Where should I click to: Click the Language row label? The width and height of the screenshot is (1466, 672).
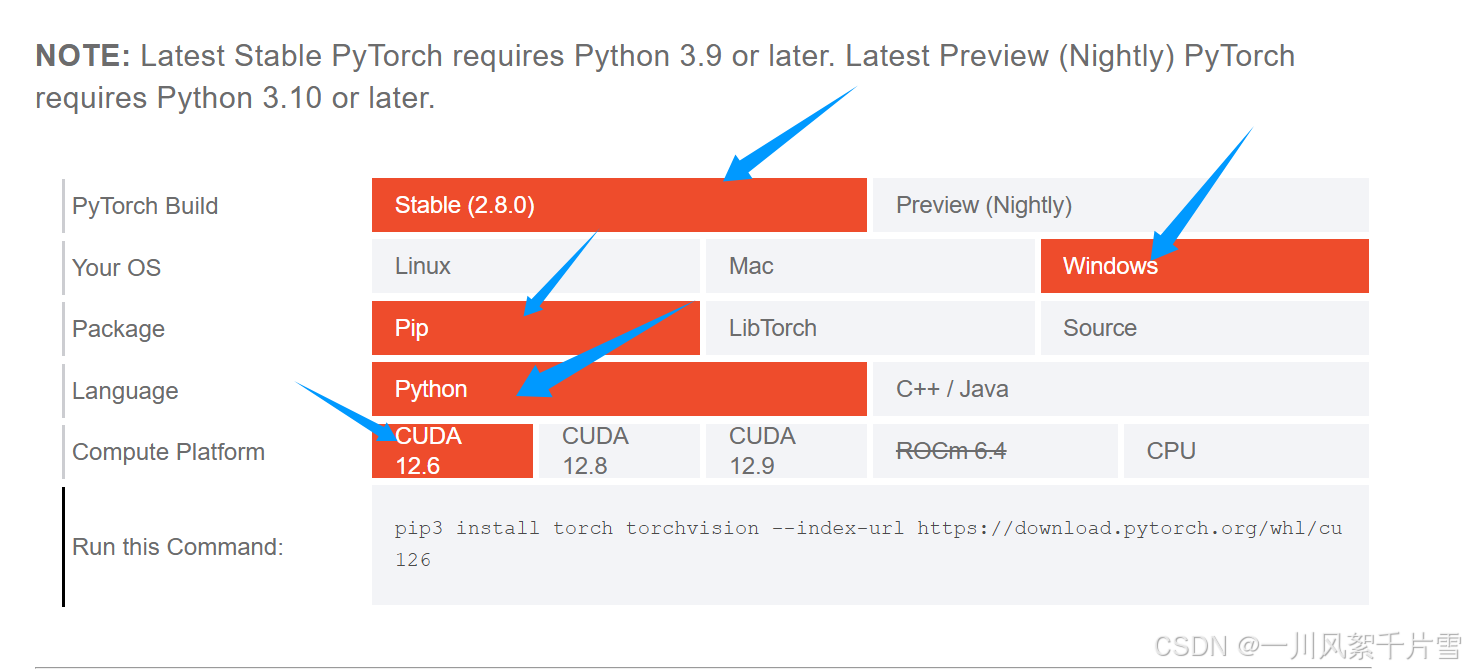[x=125, y=391]
